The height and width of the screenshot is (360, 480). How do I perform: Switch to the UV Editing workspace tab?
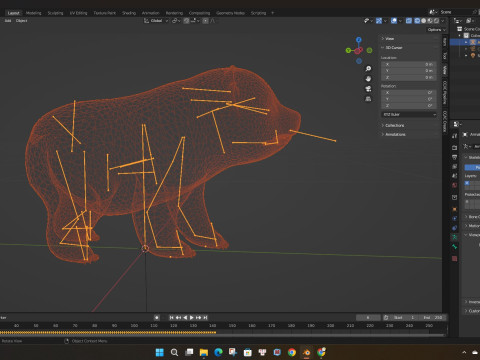point(78,13)
